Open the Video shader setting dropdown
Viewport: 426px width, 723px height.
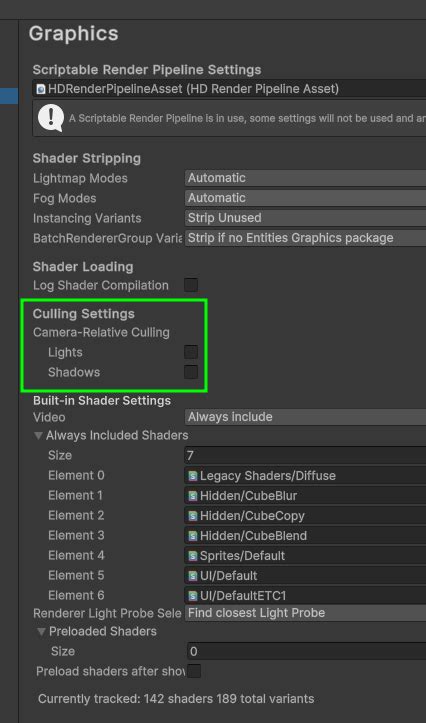coord(305,417)
